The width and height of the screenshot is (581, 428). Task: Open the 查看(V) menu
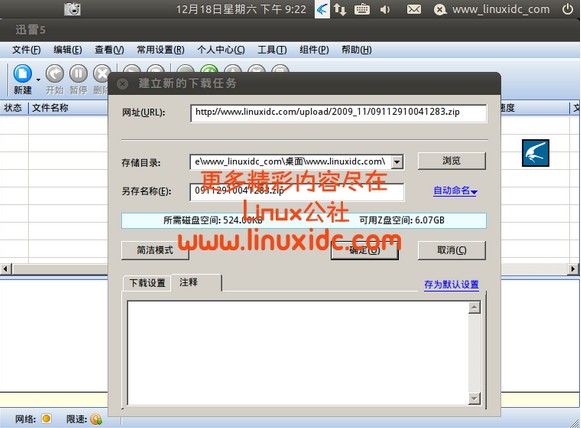click(x=109, y=50)
